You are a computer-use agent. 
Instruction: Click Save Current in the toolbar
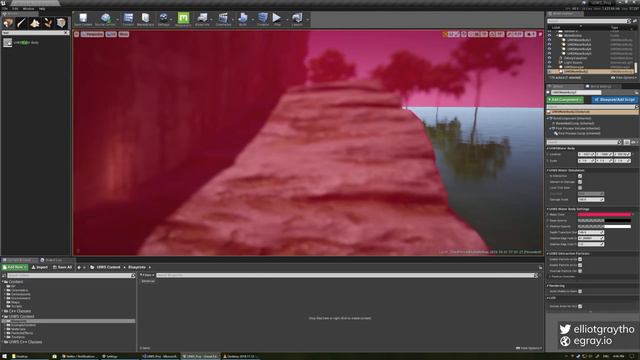83,19
